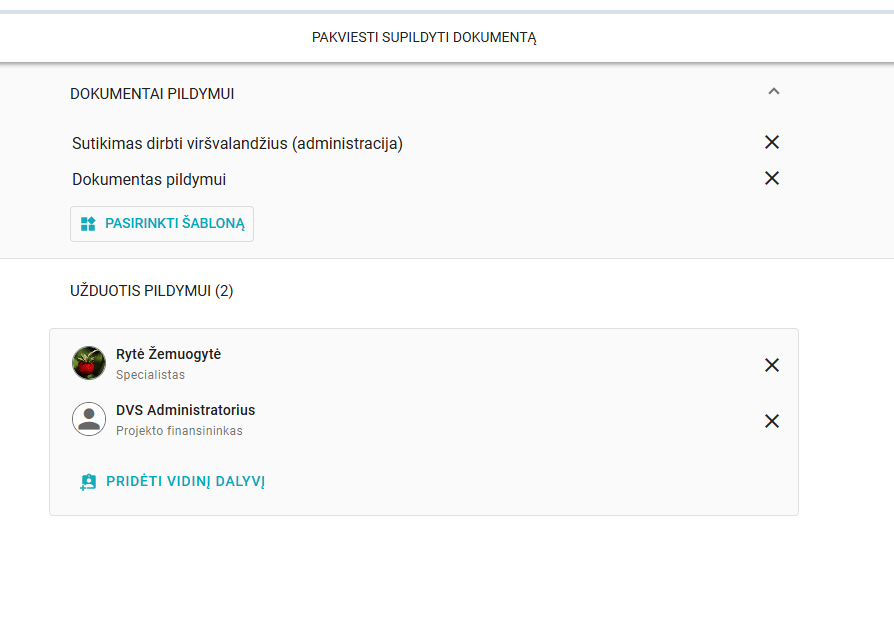The height and width of the screenshot is (626, 894).
Task: Click the Dokumentai pildymui section header
Action: coord(152,94)
